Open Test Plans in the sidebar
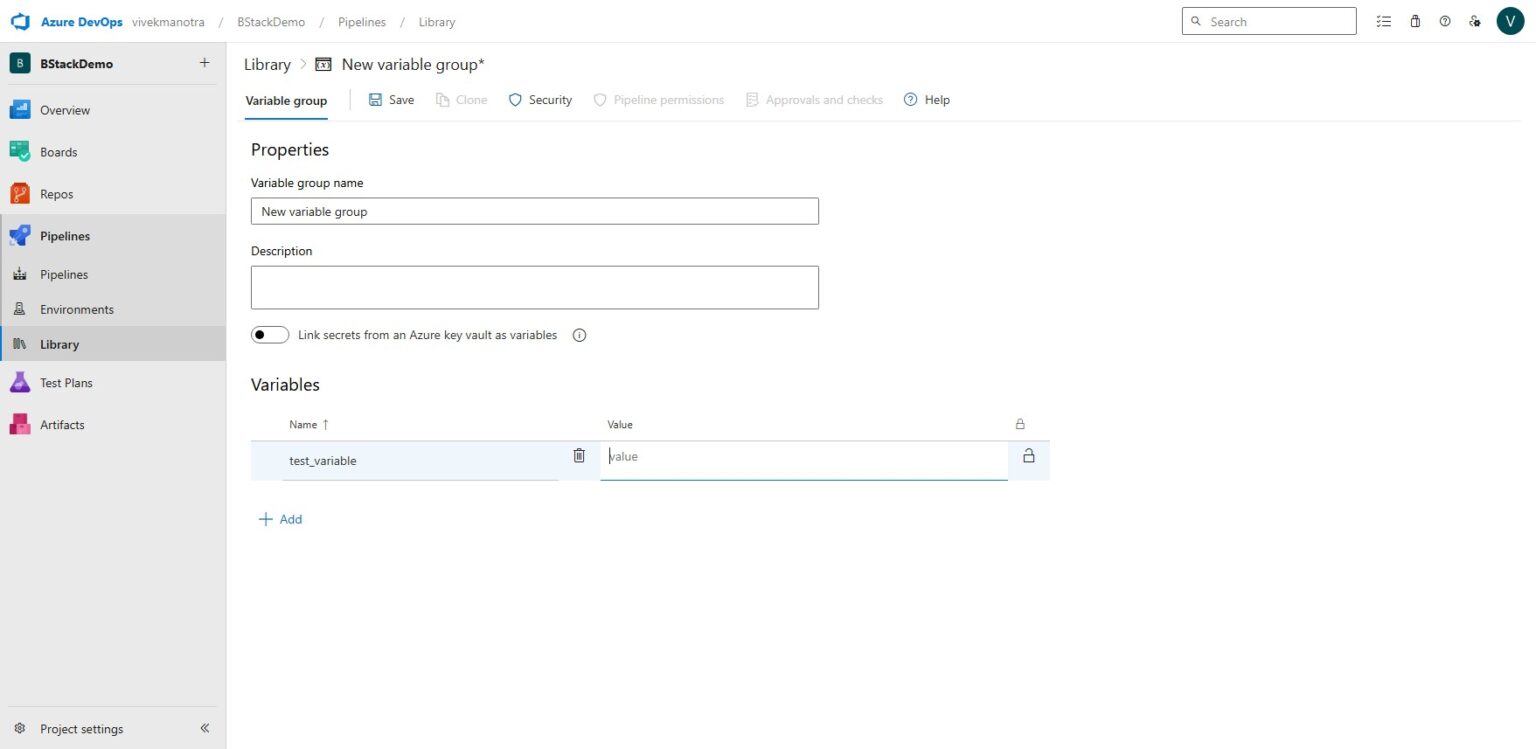 [66, 383]
